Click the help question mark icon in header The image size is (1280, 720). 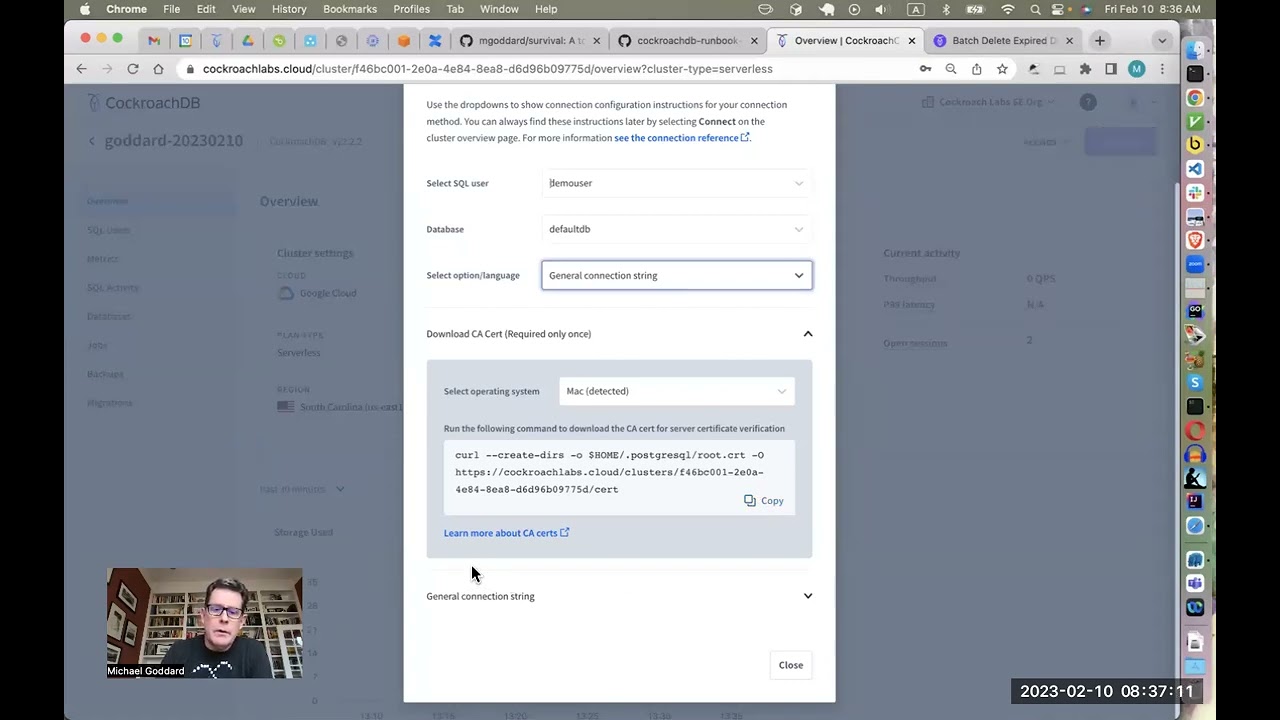[x=1088, y=102]
